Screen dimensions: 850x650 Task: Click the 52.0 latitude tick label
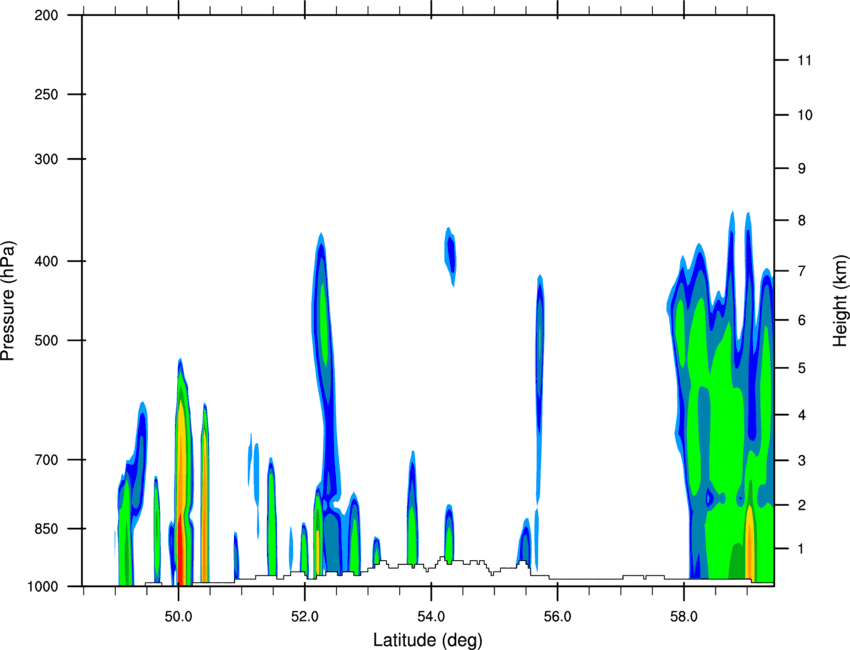[x=305, y=617]
